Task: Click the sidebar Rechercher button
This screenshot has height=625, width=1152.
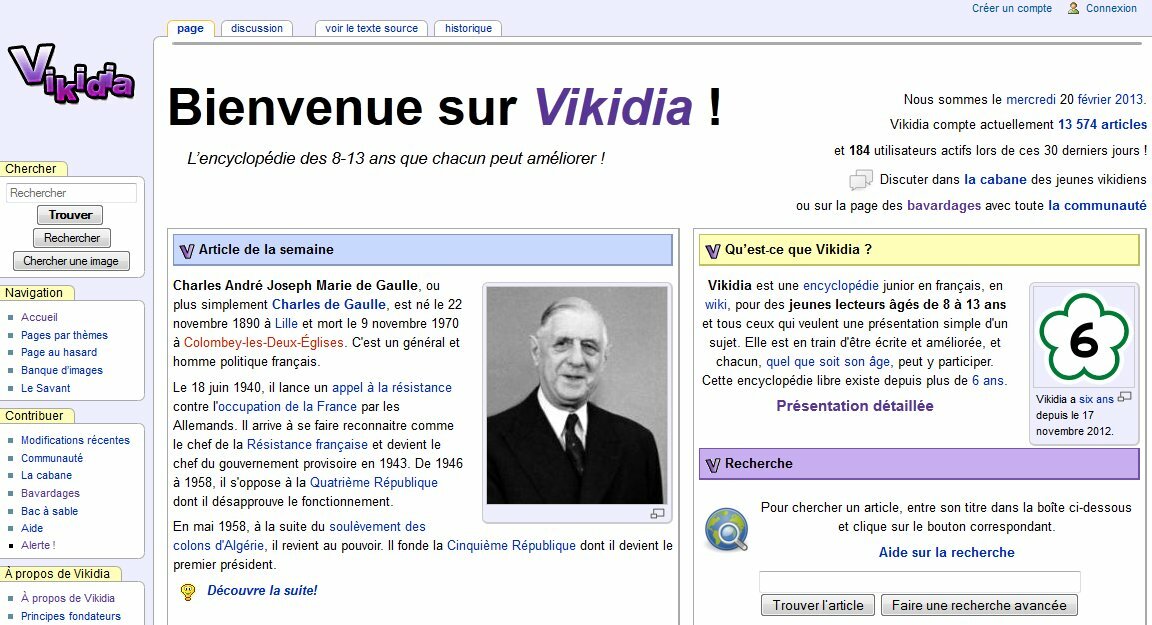Action: pos(72,238)
